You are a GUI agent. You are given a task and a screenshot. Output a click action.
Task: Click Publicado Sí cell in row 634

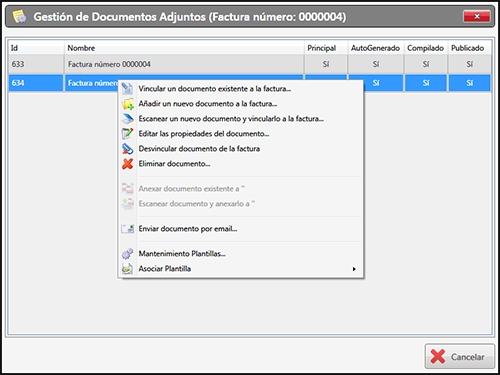pyautogui.click(x=469, y=83)
